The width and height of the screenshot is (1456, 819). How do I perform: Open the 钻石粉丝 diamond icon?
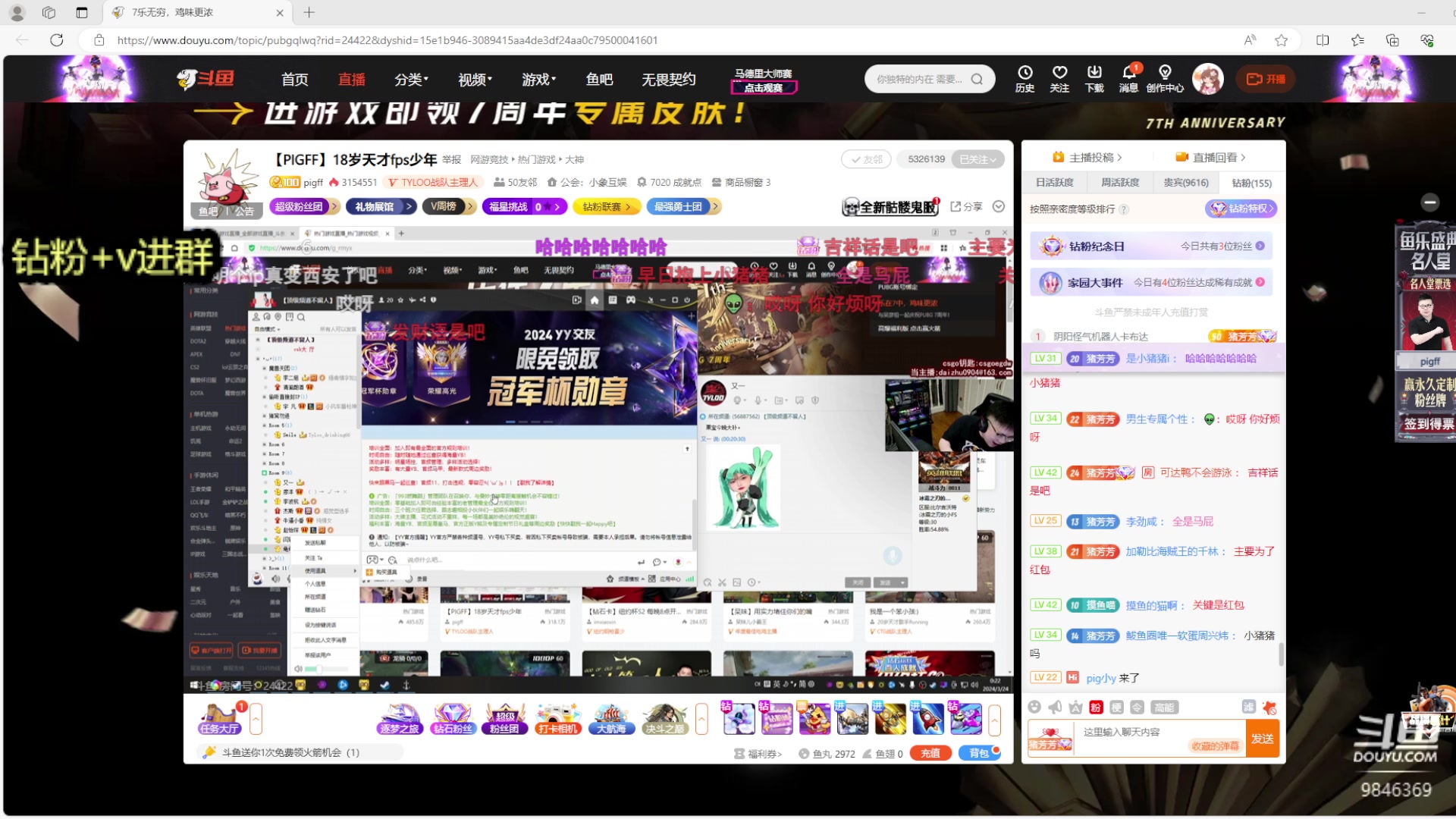click(x=453, y=719)
